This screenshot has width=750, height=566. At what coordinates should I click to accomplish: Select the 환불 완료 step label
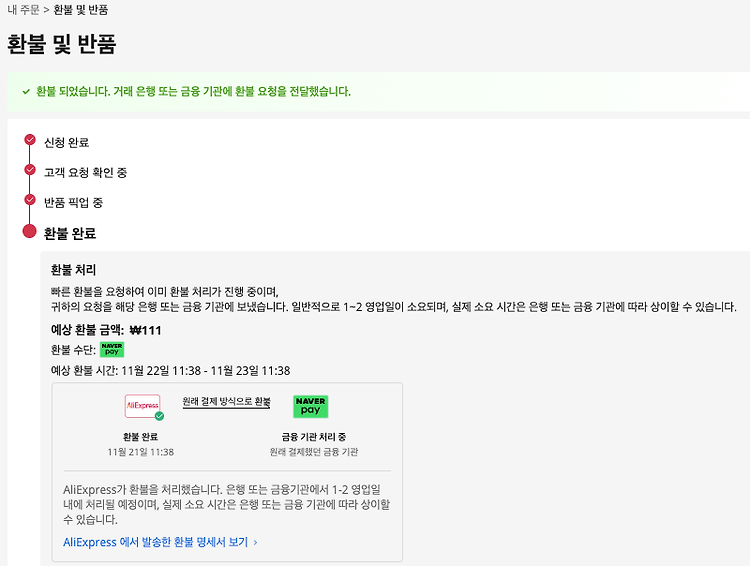(x=70, y=233)
